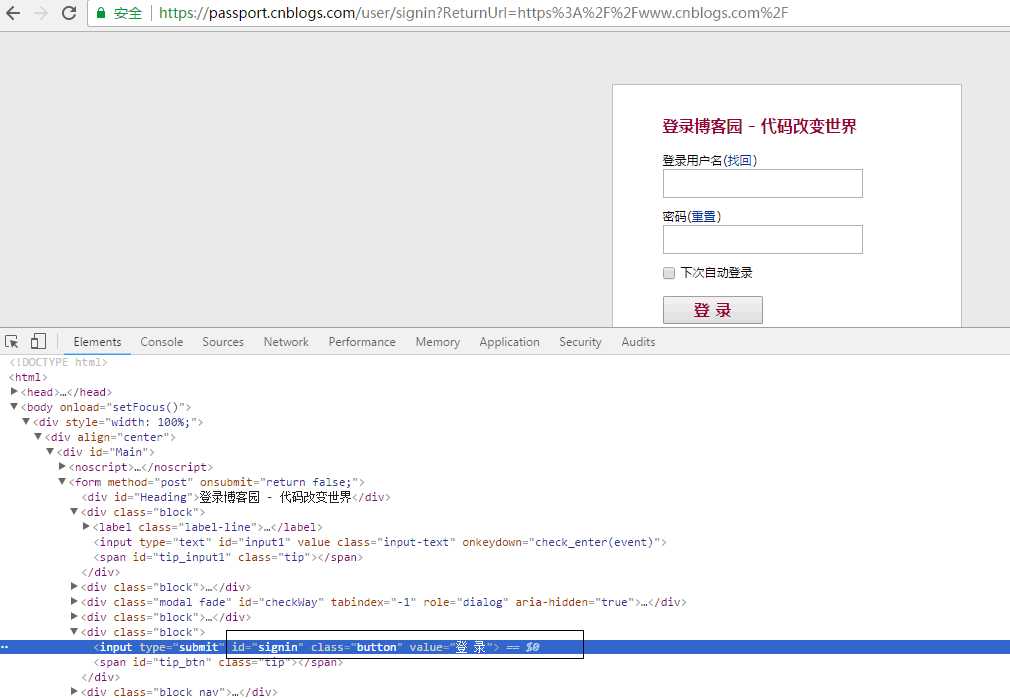The height and width of the screenshot is (698, 1010).
Task: Select the div id Heading line
Action: (x=236, y=497)
